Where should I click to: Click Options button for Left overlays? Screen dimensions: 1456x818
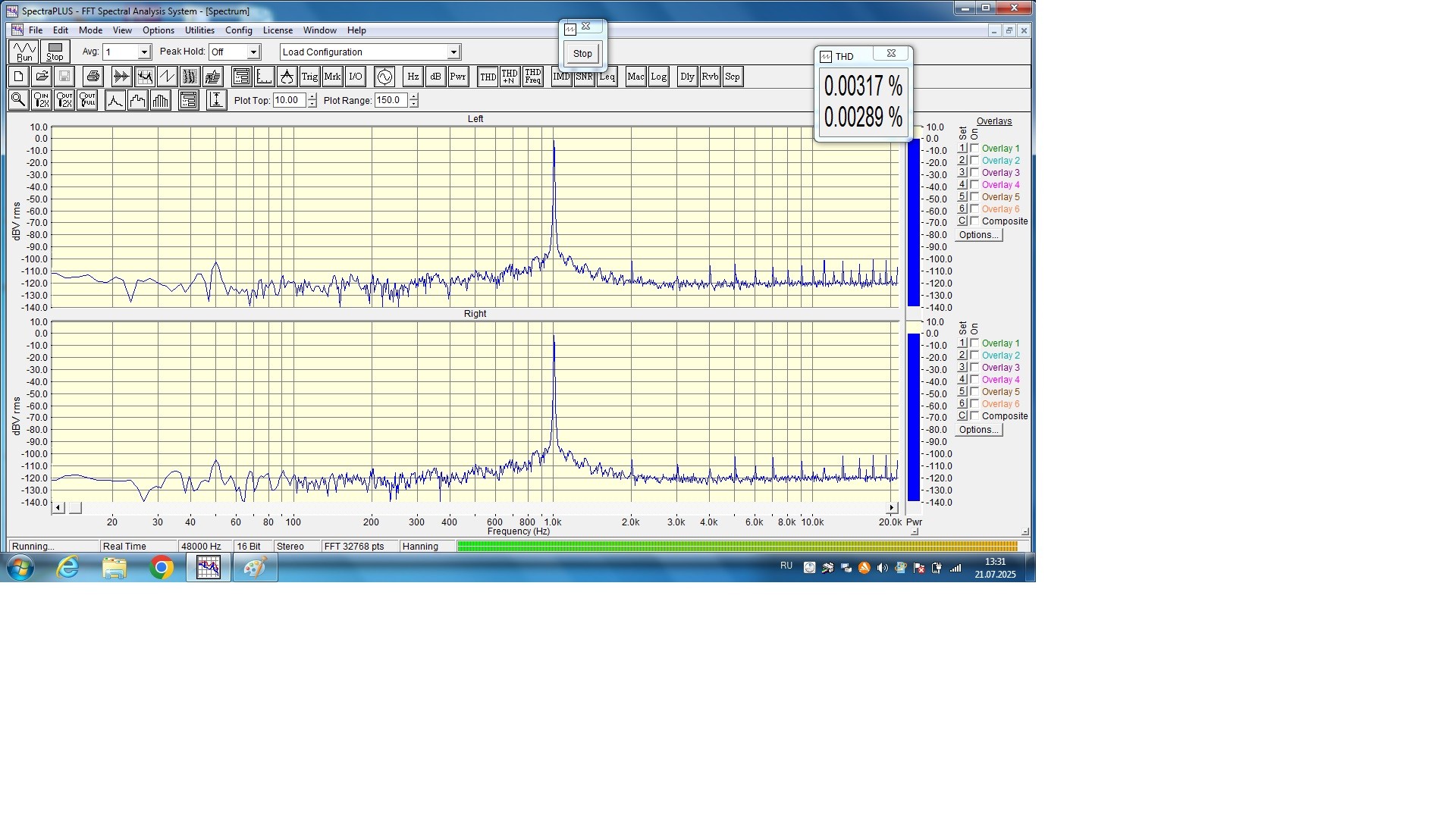click(x=978, y=235)
